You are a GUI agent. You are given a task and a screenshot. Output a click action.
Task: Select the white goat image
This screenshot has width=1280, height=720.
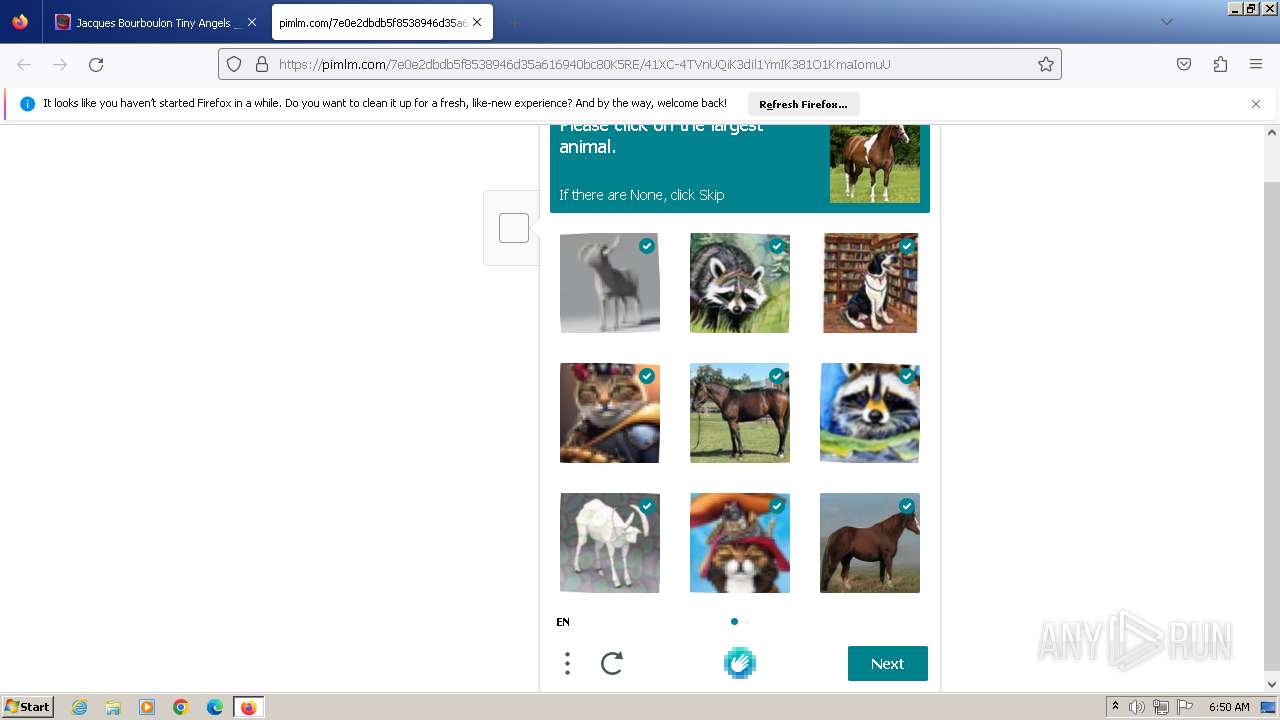click(610, 543)
